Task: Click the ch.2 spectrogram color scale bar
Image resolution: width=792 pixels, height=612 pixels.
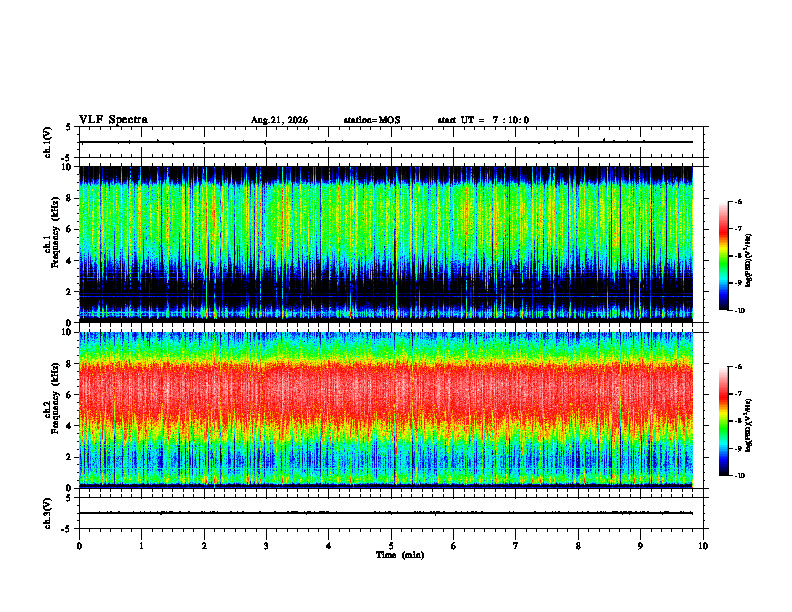Action: tap(723, 421)
